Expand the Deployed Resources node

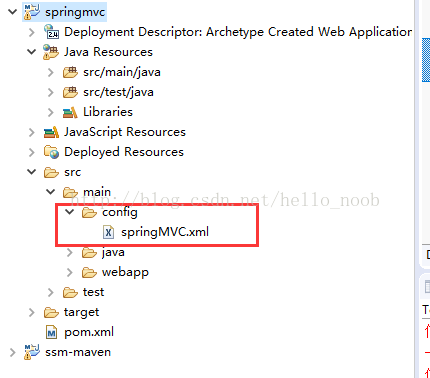pyautogui.click(x=32, y=152)
